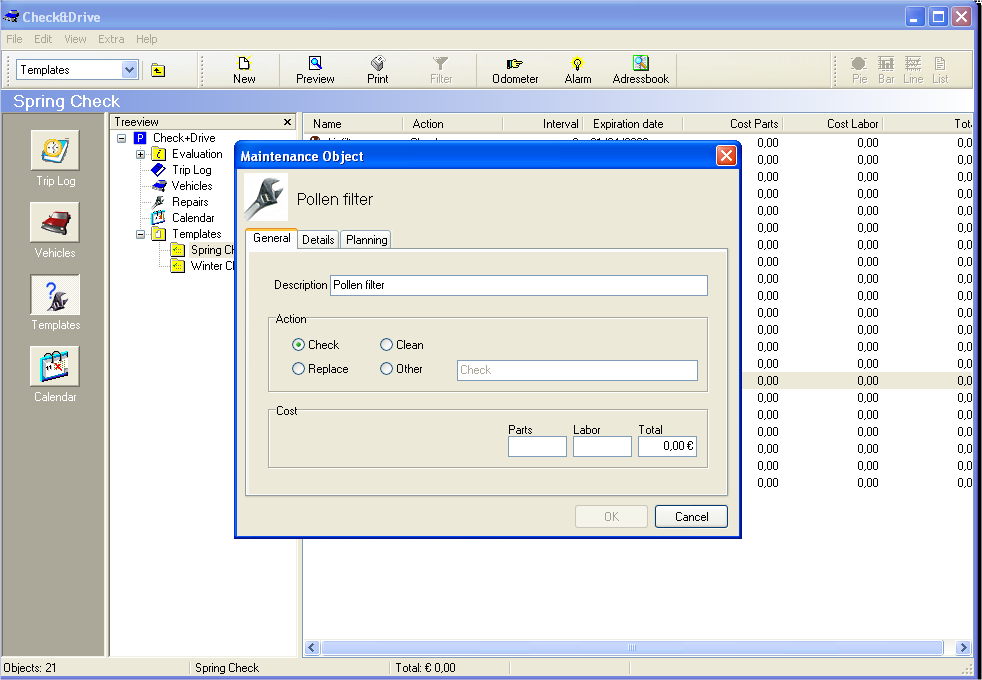Screen dimensions: 982x680
Task: Sort by the Interval column header
Action: point(542,124)
